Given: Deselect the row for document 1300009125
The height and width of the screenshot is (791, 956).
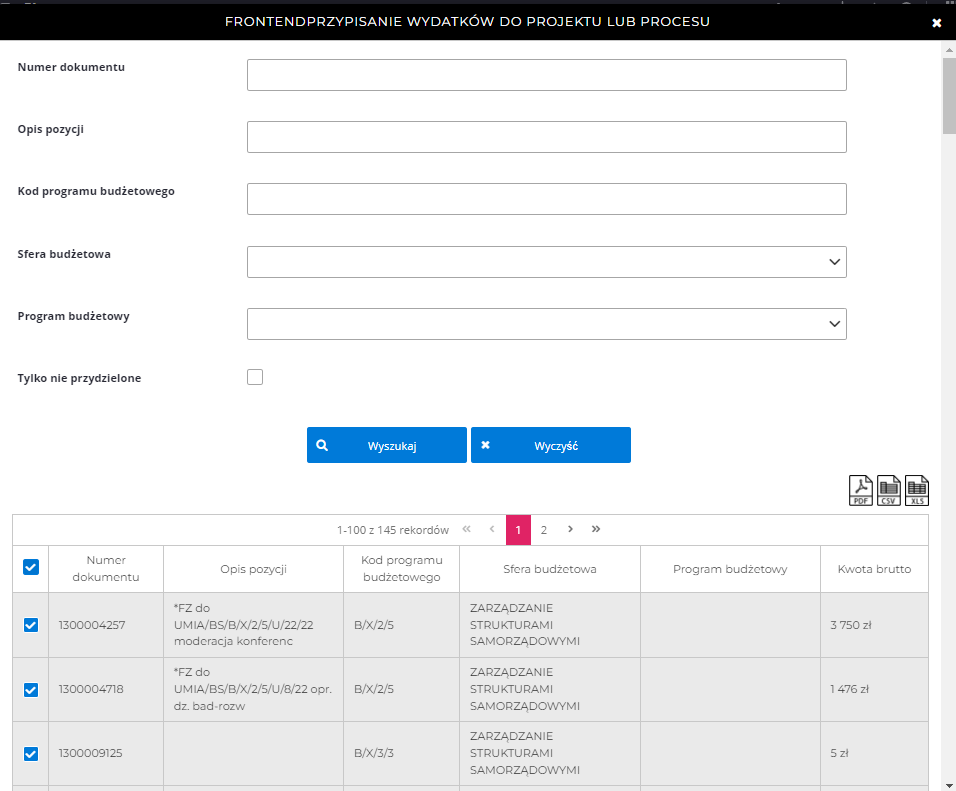Looking at the screenshot, I should point(31,754).
